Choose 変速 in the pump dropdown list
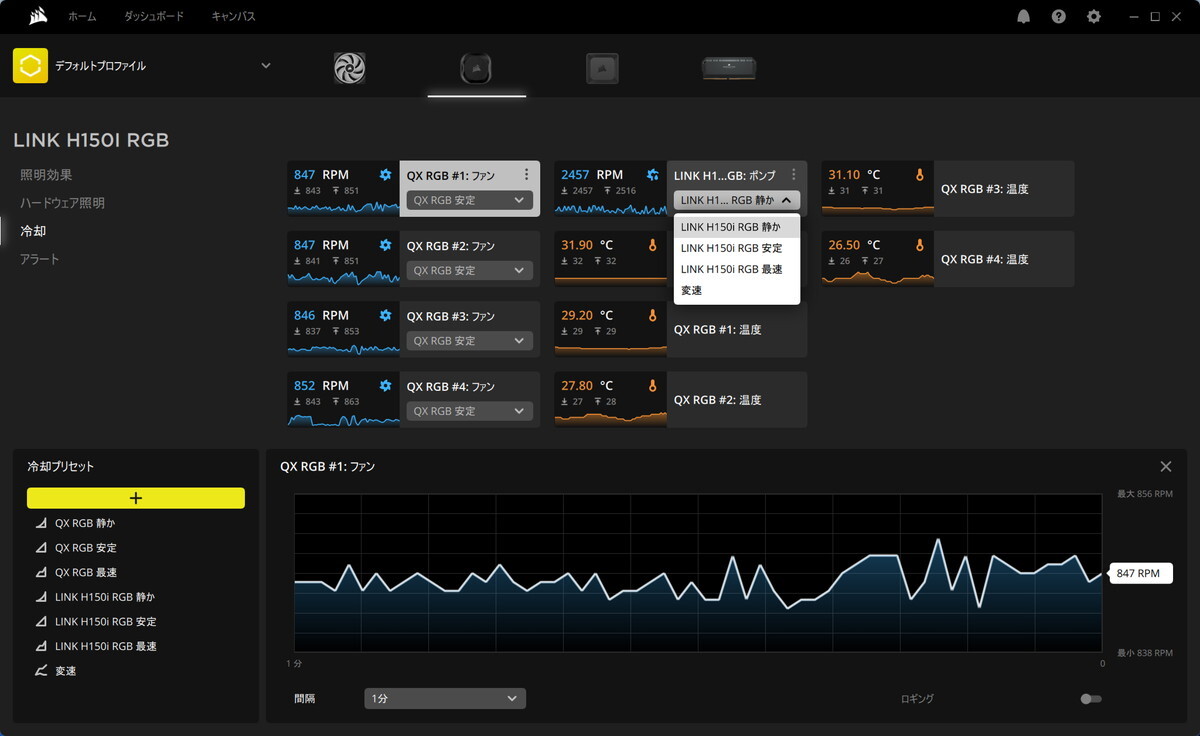This screenshot has height=736, width=1200. point(737,290)
